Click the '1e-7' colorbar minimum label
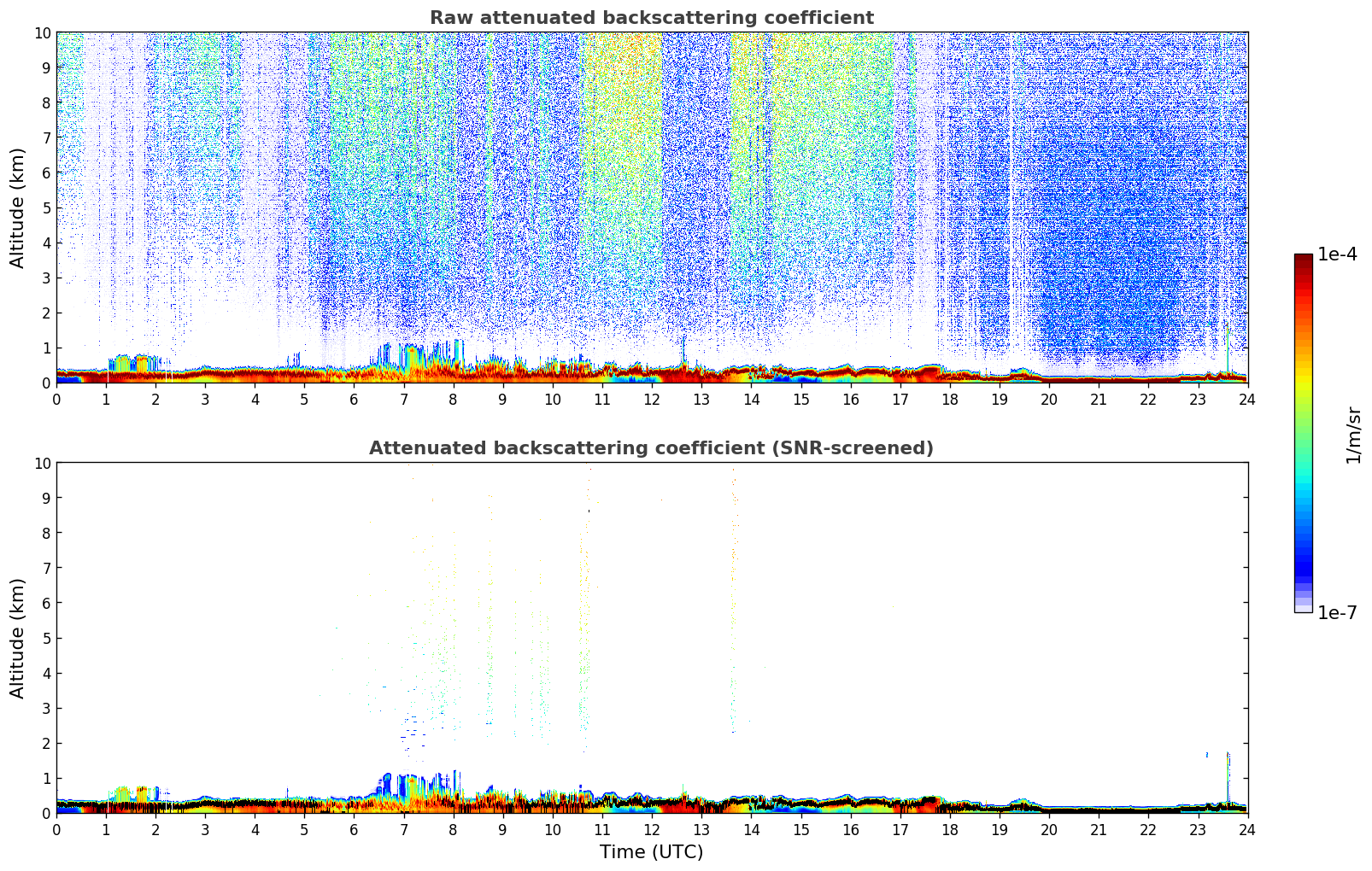Viewport: 1372px width, 871px height. [1337, 612]
